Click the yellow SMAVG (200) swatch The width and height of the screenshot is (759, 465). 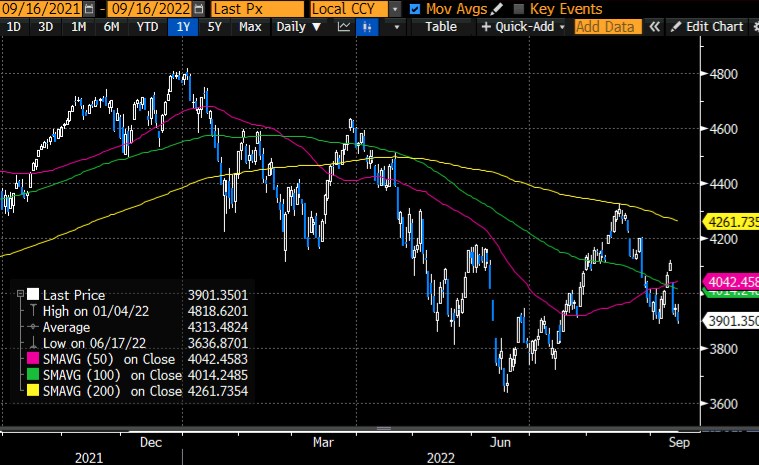click(33, 390)
